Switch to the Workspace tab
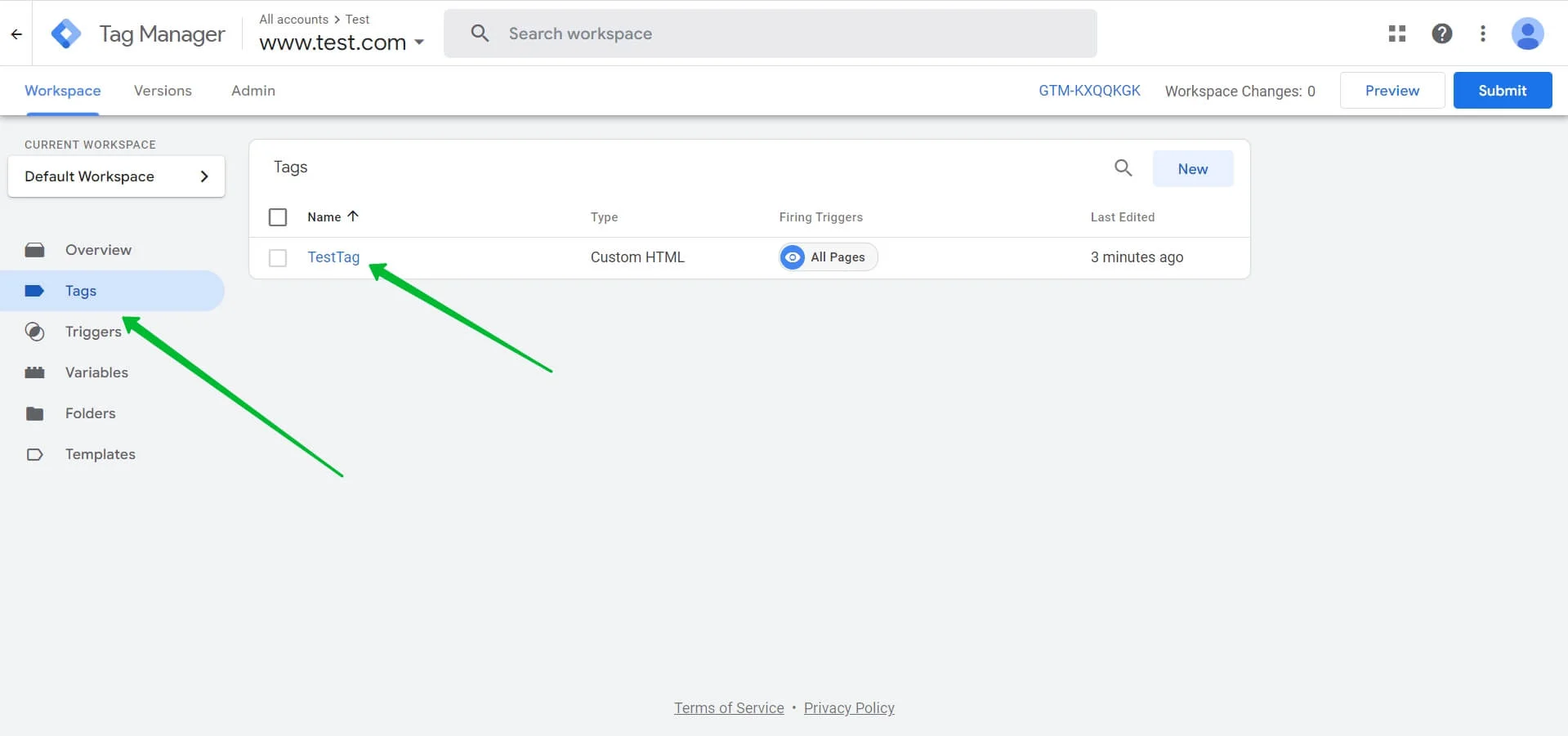 point(63,91)
